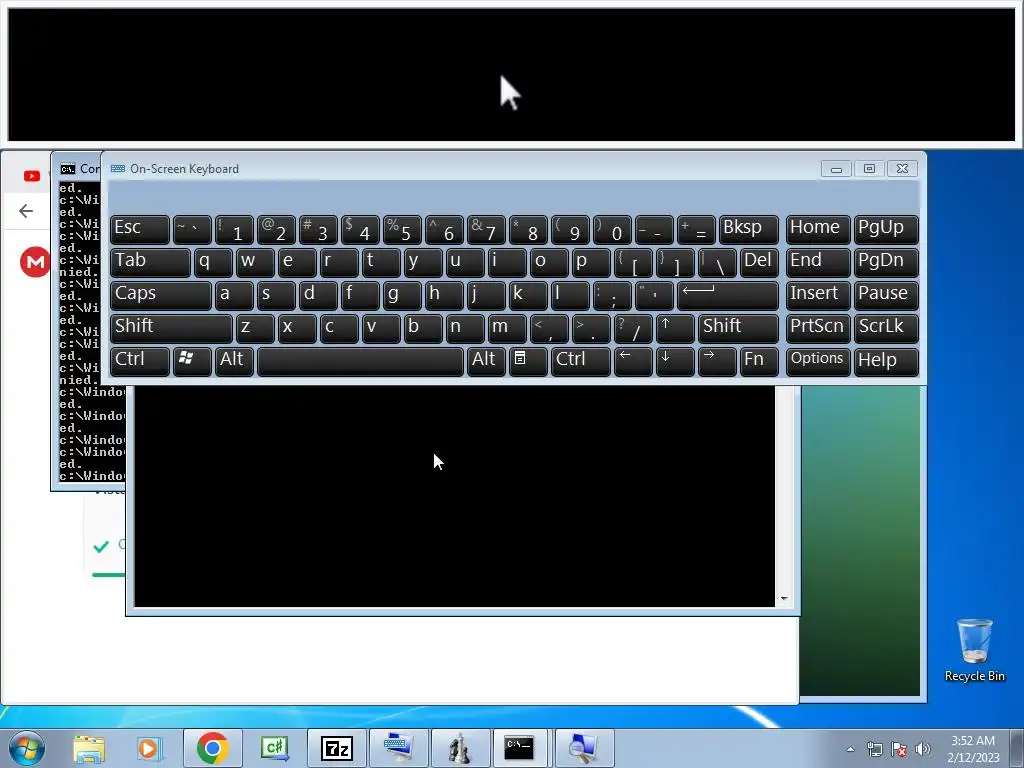Click the context menu key on the keyboard
Image resolution: width=1024 pixels, height=768 pixels.
click(x=528, y=361)
